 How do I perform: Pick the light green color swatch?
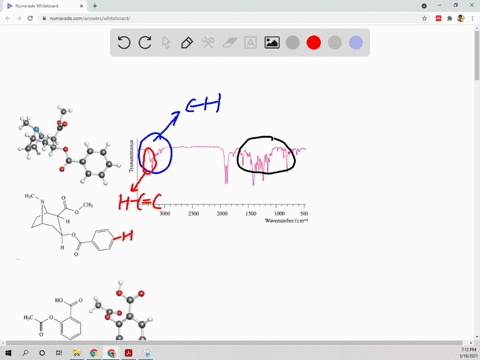click(335, 43)
